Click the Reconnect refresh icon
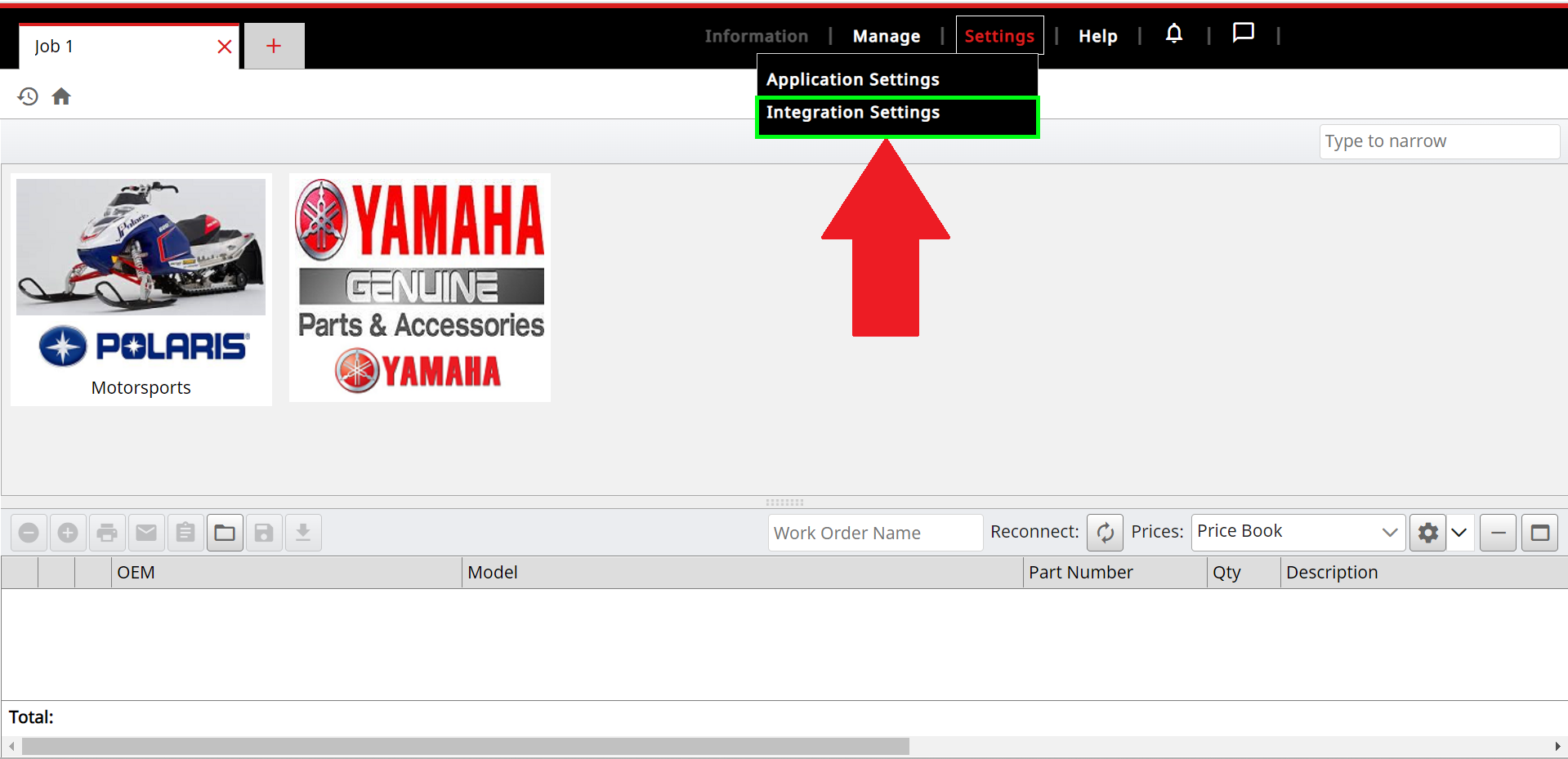Image resolution: width=1568 pixels, height=759 pixels. [1105, 533]
